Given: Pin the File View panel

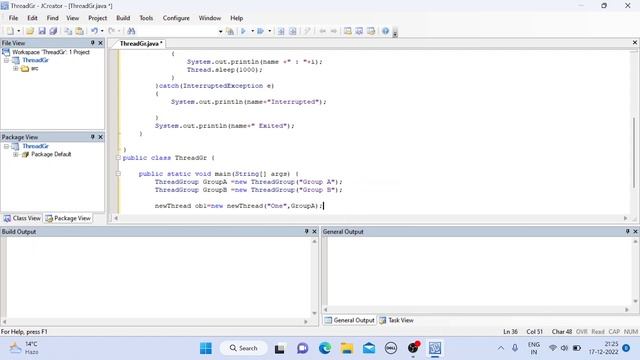Looking at the screenshot, I should 93,43.
